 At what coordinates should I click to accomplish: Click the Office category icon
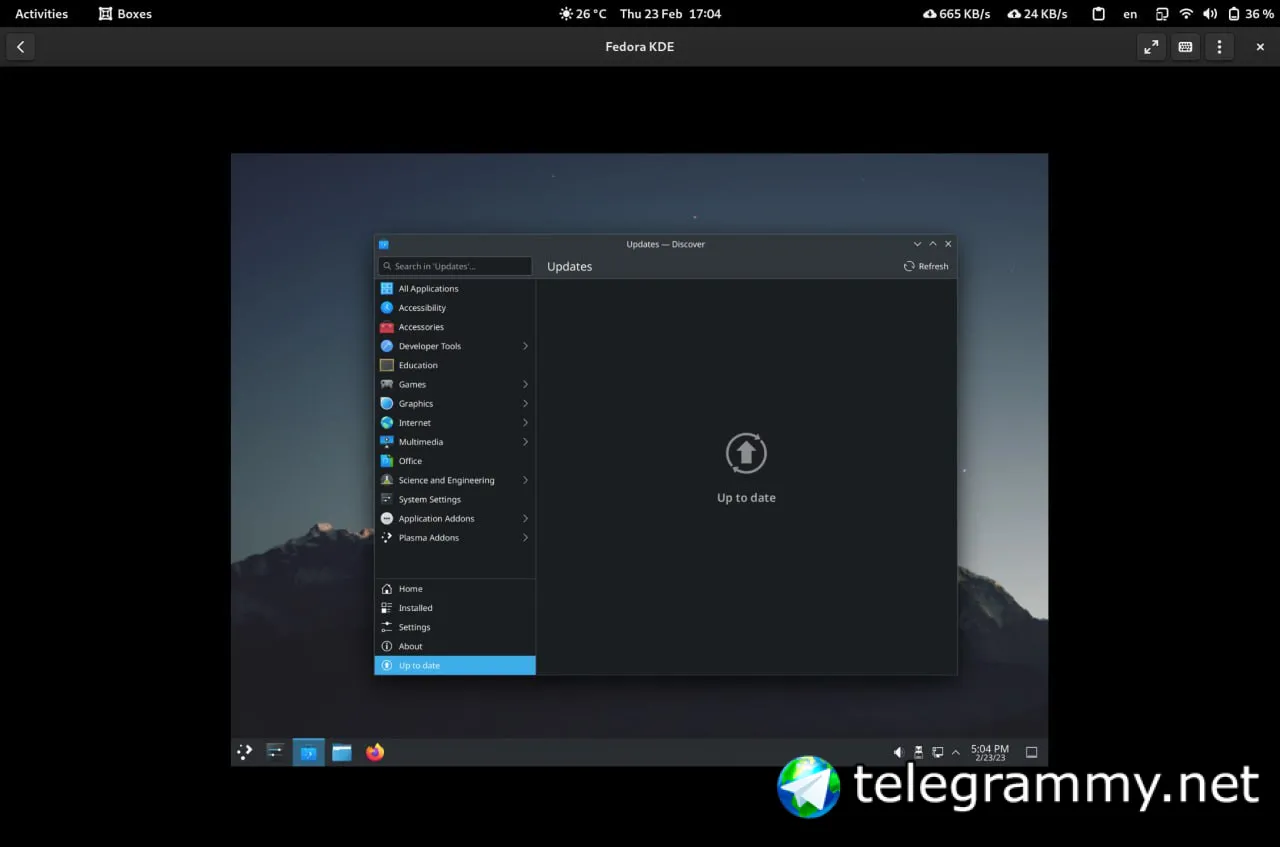387,461
